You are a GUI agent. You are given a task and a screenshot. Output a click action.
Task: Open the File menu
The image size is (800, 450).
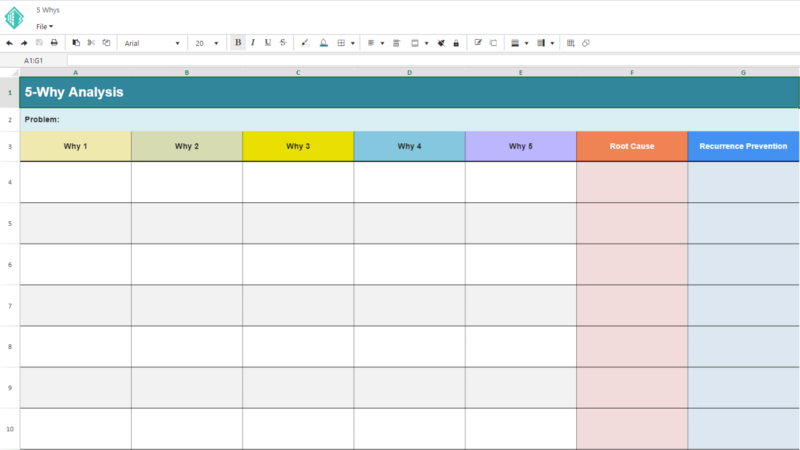pyautogui.click(x=44, y=26)
